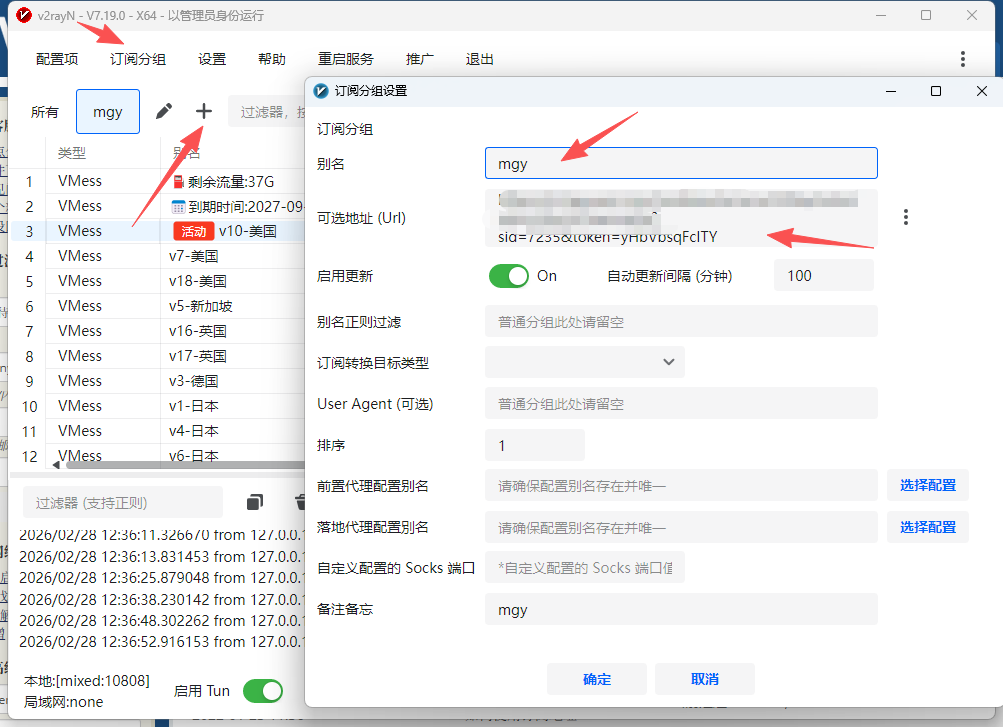Click the 排序 field showing 1
This screenshot has height=727, width=1003.
pos(535,445)
